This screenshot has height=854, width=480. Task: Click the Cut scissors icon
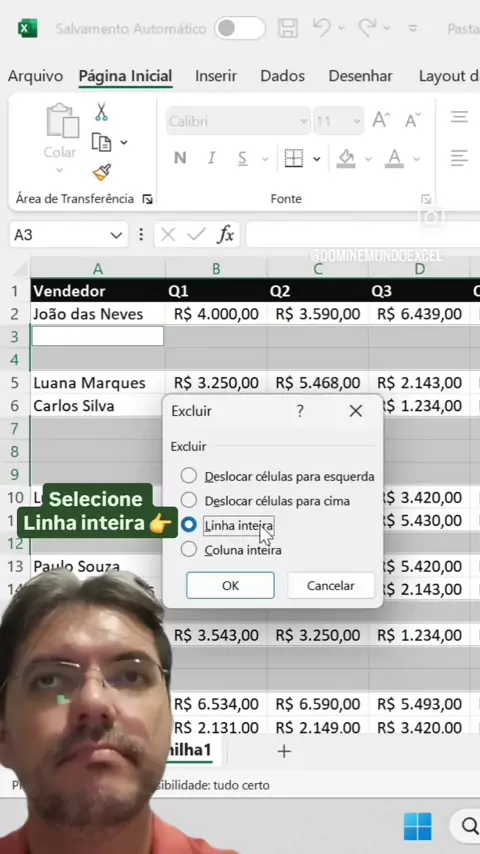pyautogui.click(x=101, y=112)
